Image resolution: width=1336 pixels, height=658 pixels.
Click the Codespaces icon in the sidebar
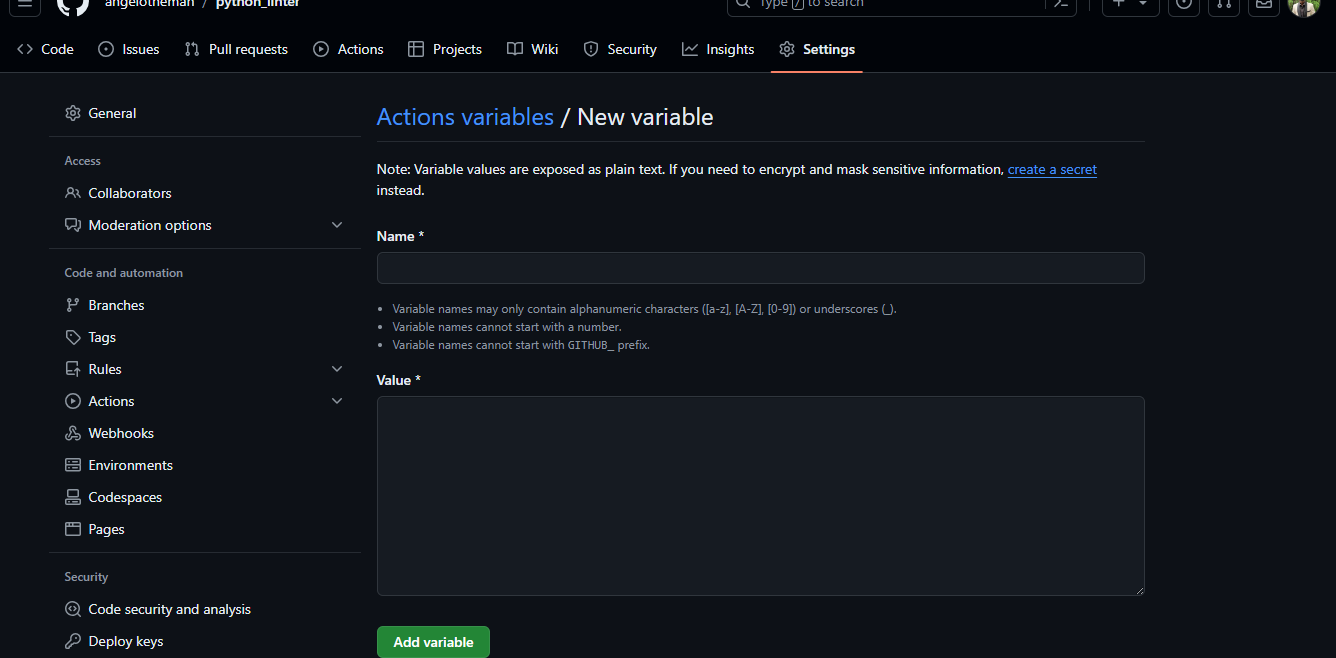click(72, 497)
